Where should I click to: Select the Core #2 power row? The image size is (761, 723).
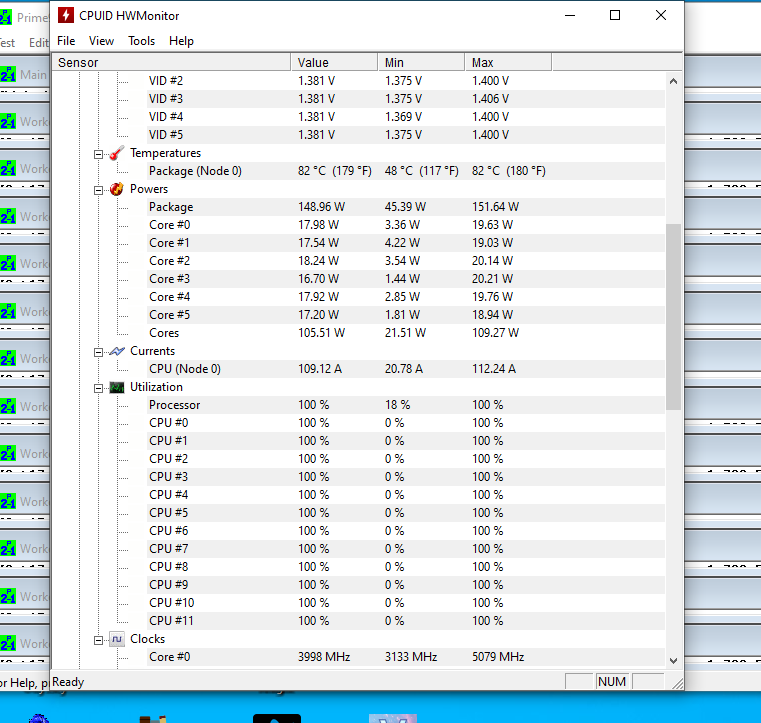[406, 261]
